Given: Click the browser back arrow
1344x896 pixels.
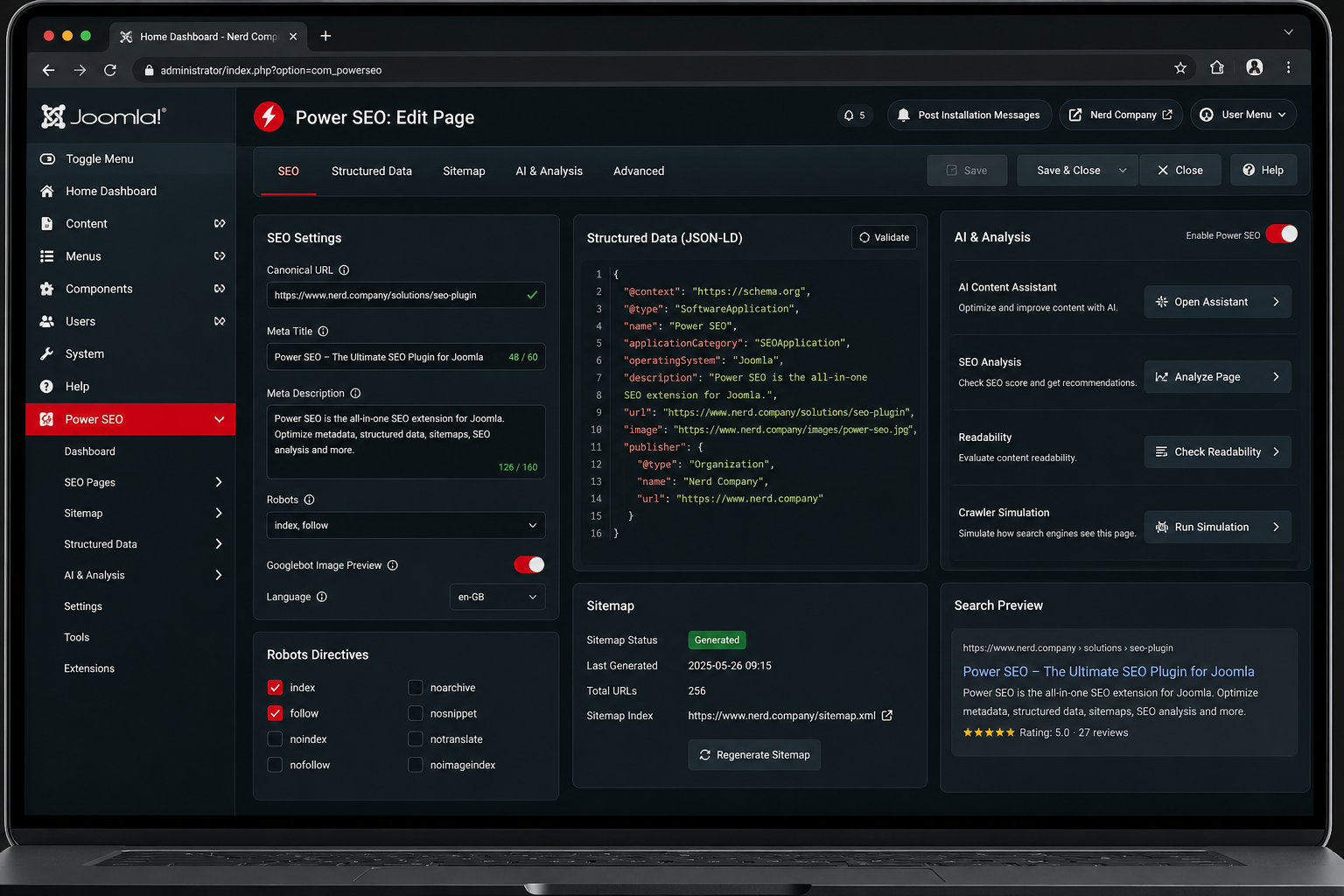Looking at the screenshot, I should coord(48,70).
